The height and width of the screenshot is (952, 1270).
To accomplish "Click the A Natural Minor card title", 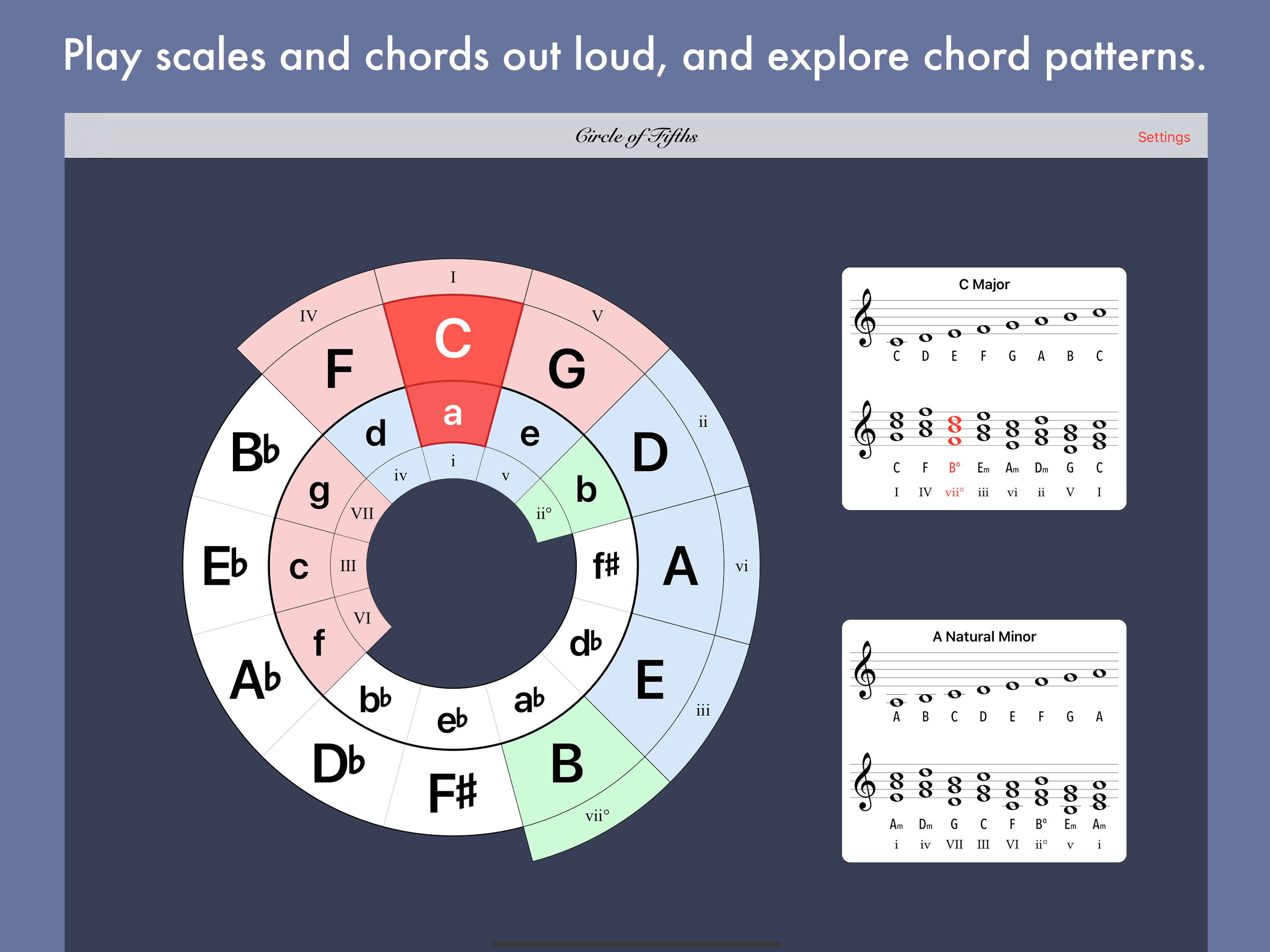I will [984, 636].
